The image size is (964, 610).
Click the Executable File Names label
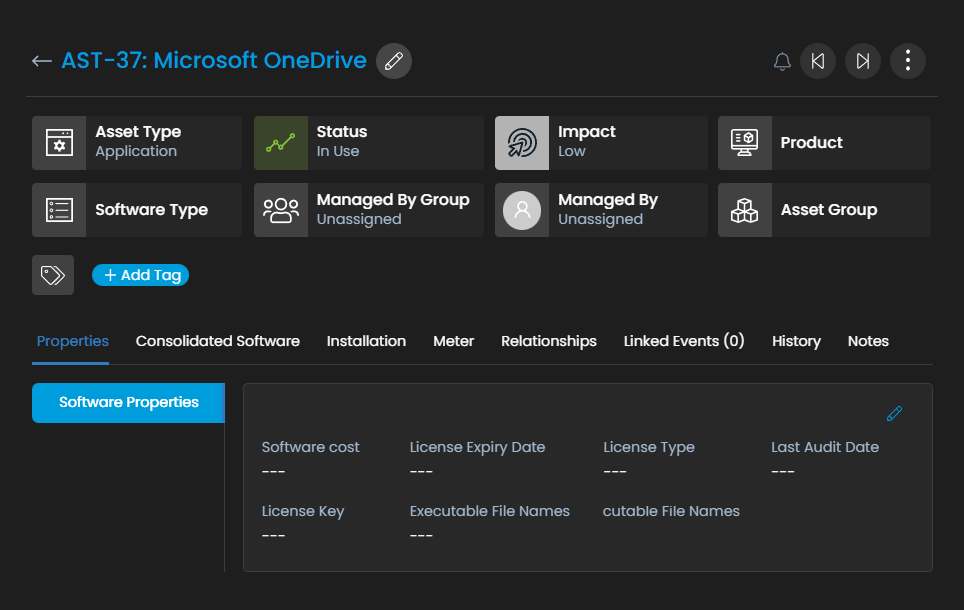[489, 511]
